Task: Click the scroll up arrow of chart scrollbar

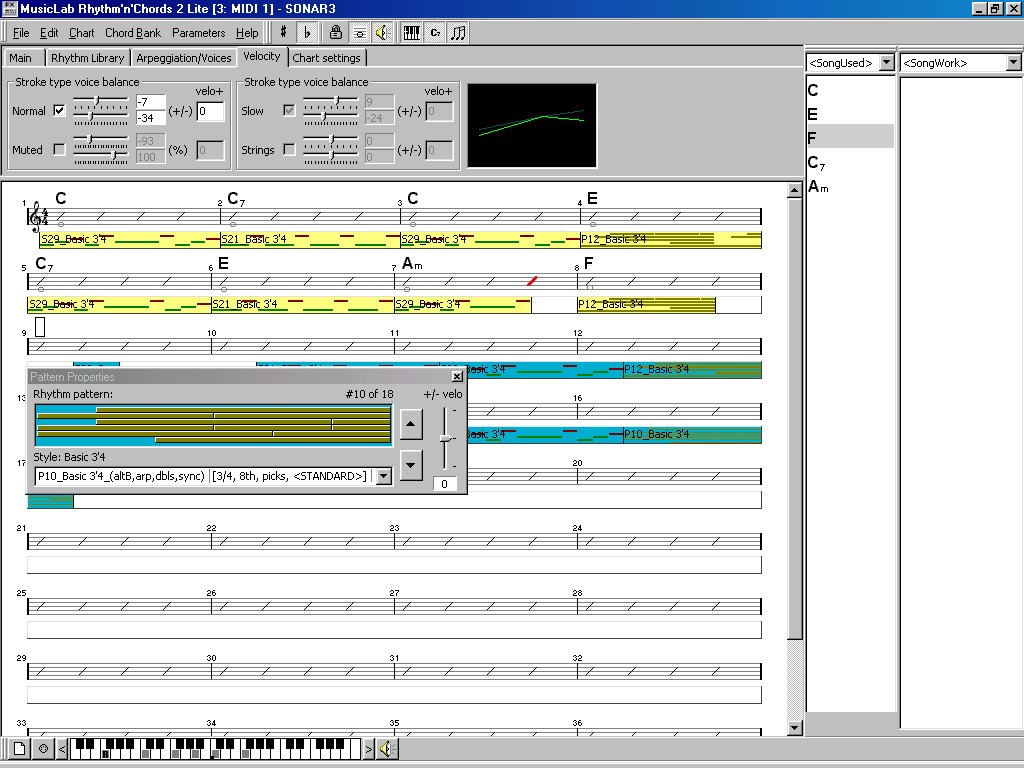Action: click(795, 191)
